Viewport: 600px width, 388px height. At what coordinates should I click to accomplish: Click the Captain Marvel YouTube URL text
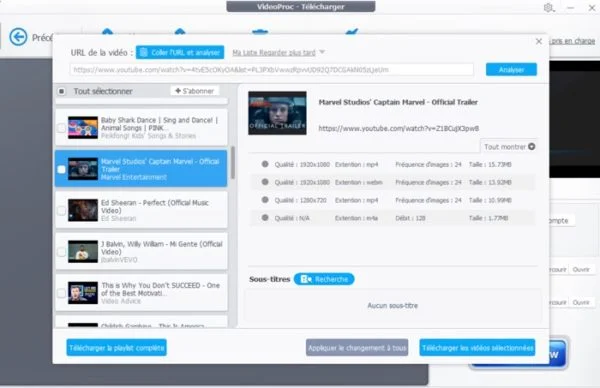pos(399,129)
